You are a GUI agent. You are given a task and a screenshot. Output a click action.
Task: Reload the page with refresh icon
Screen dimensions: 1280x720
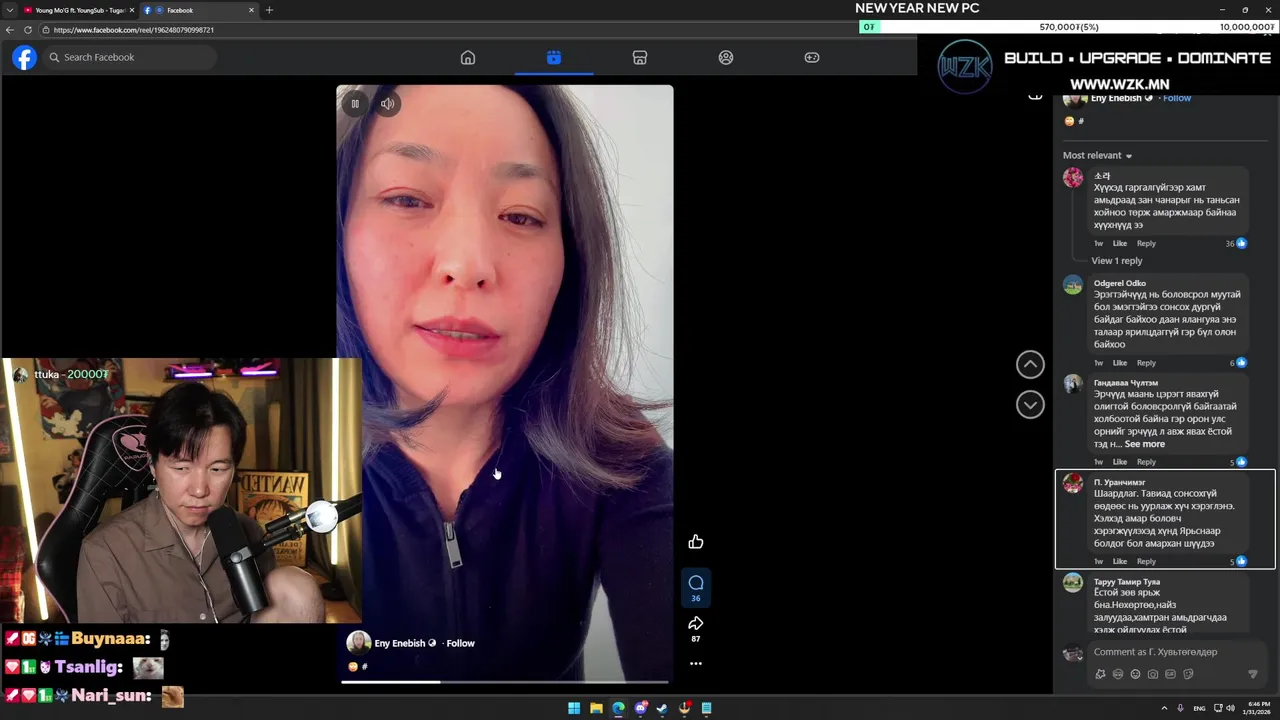28,30
